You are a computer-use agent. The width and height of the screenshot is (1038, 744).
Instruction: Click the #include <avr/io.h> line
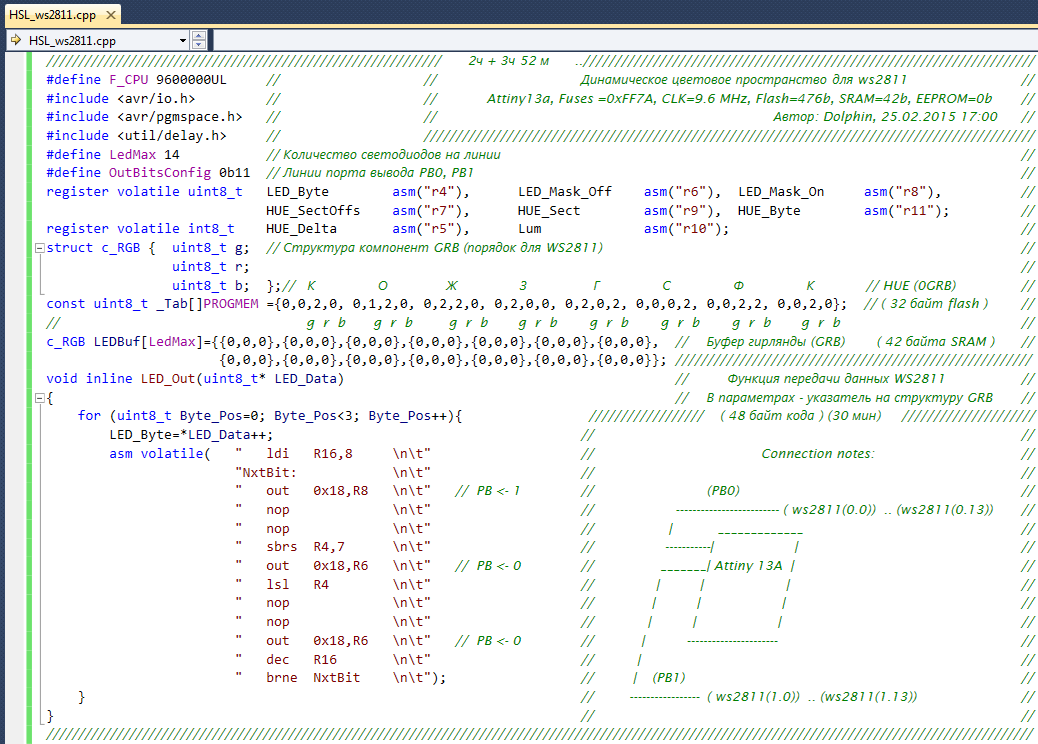click(120, 99)
